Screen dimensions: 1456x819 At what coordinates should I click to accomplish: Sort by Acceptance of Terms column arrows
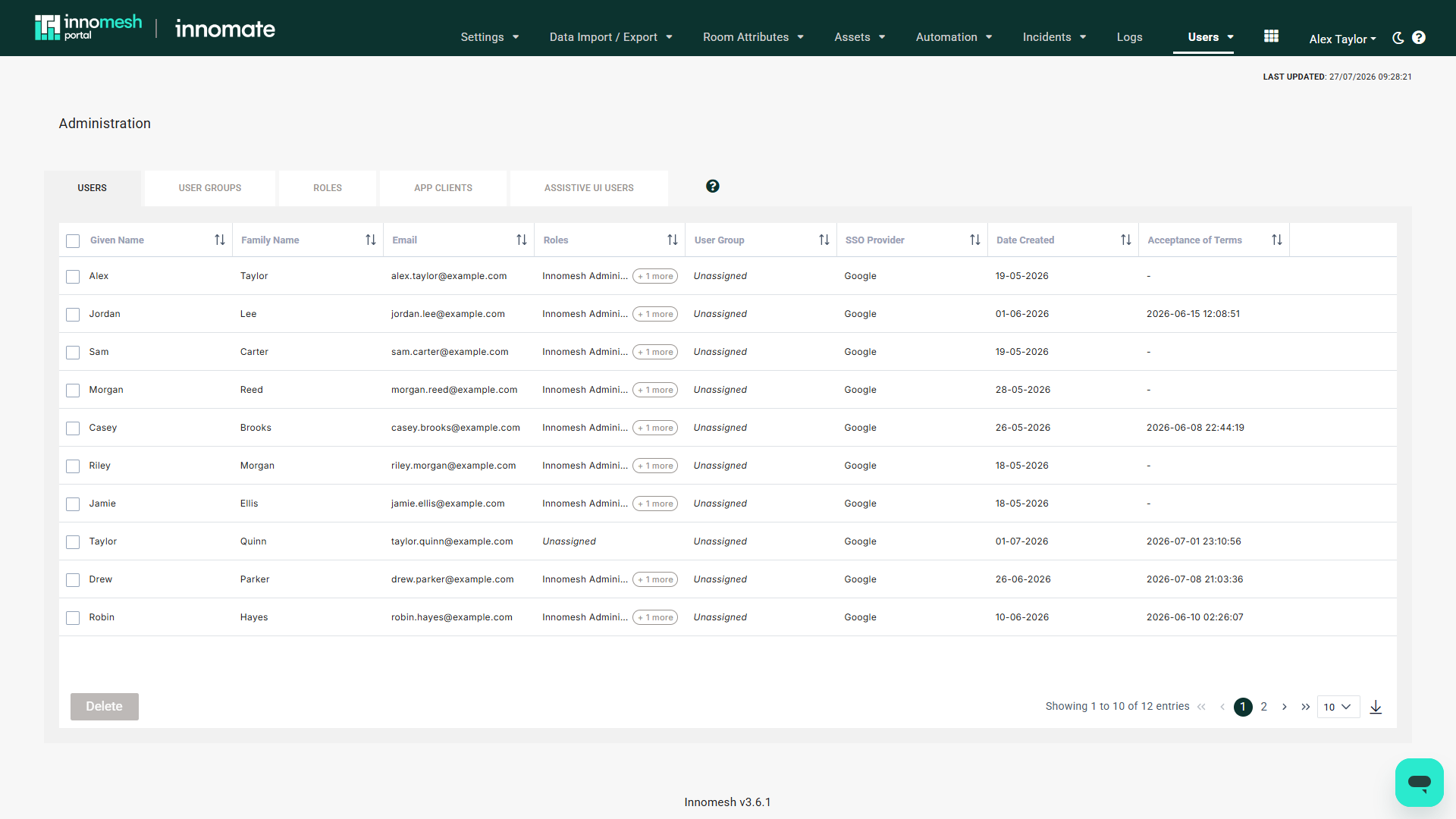click(1277, 240)
